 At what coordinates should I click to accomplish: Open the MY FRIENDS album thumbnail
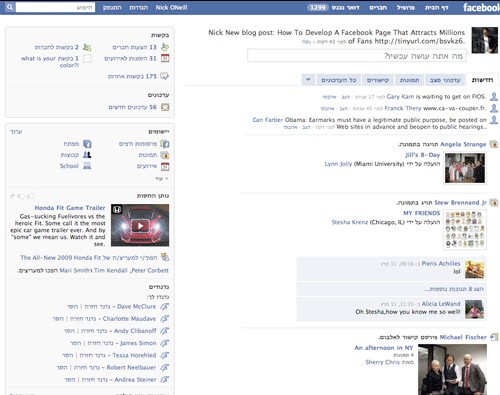(x=465, y=229)
